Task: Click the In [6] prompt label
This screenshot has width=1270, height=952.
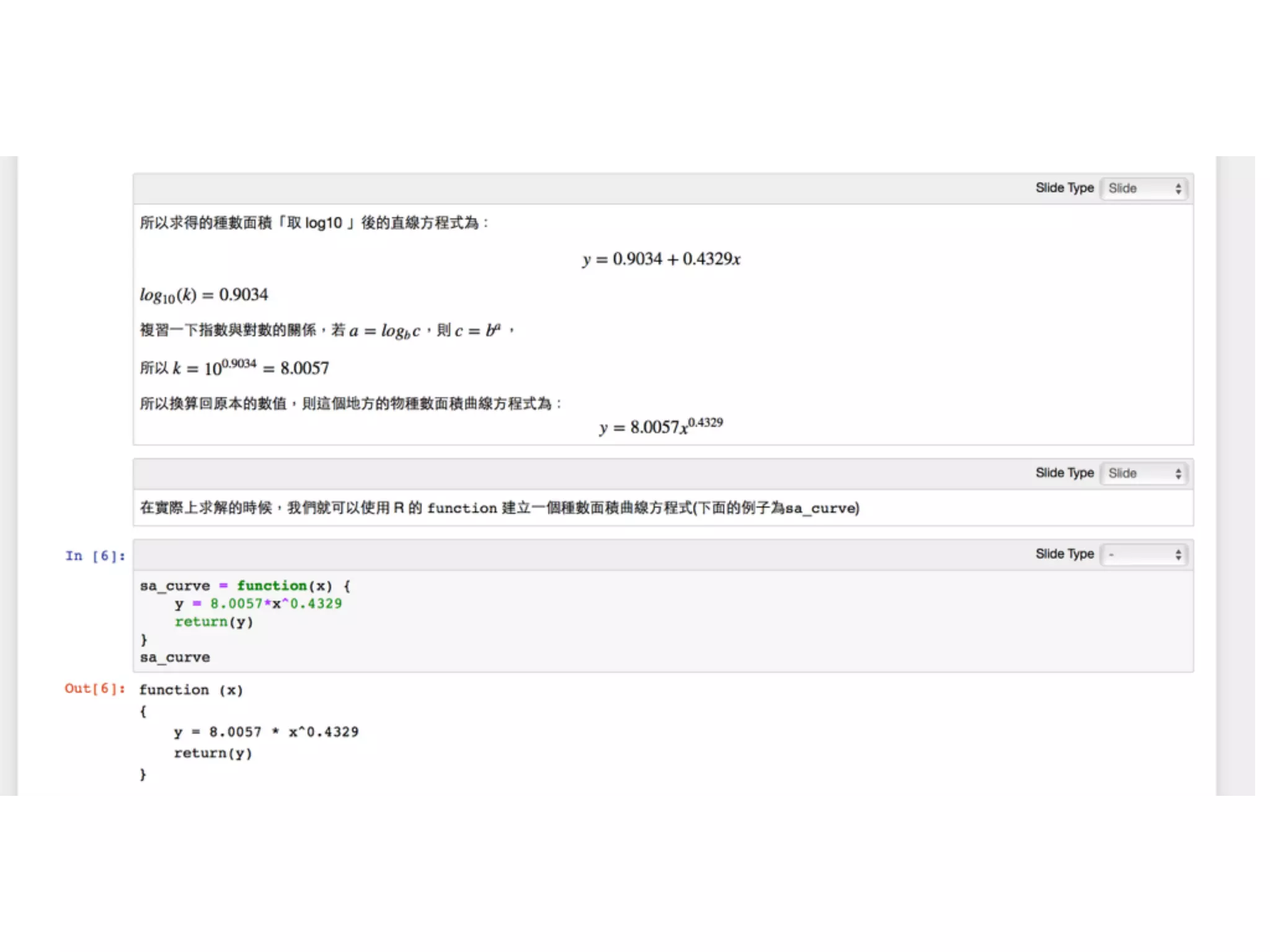Action: point(95,556)
